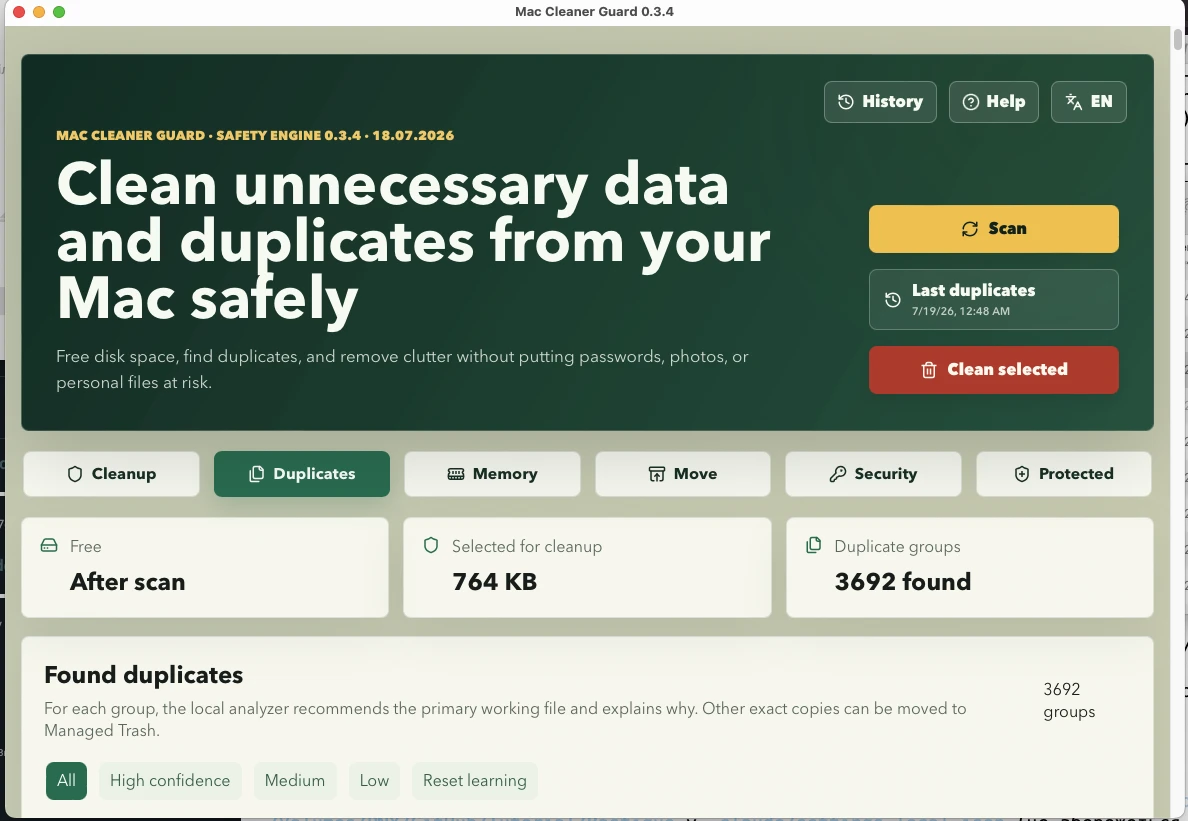Open the Memory tab
Image resolution: width=1188 pixels, height=821 pixels.
(492, 474)
